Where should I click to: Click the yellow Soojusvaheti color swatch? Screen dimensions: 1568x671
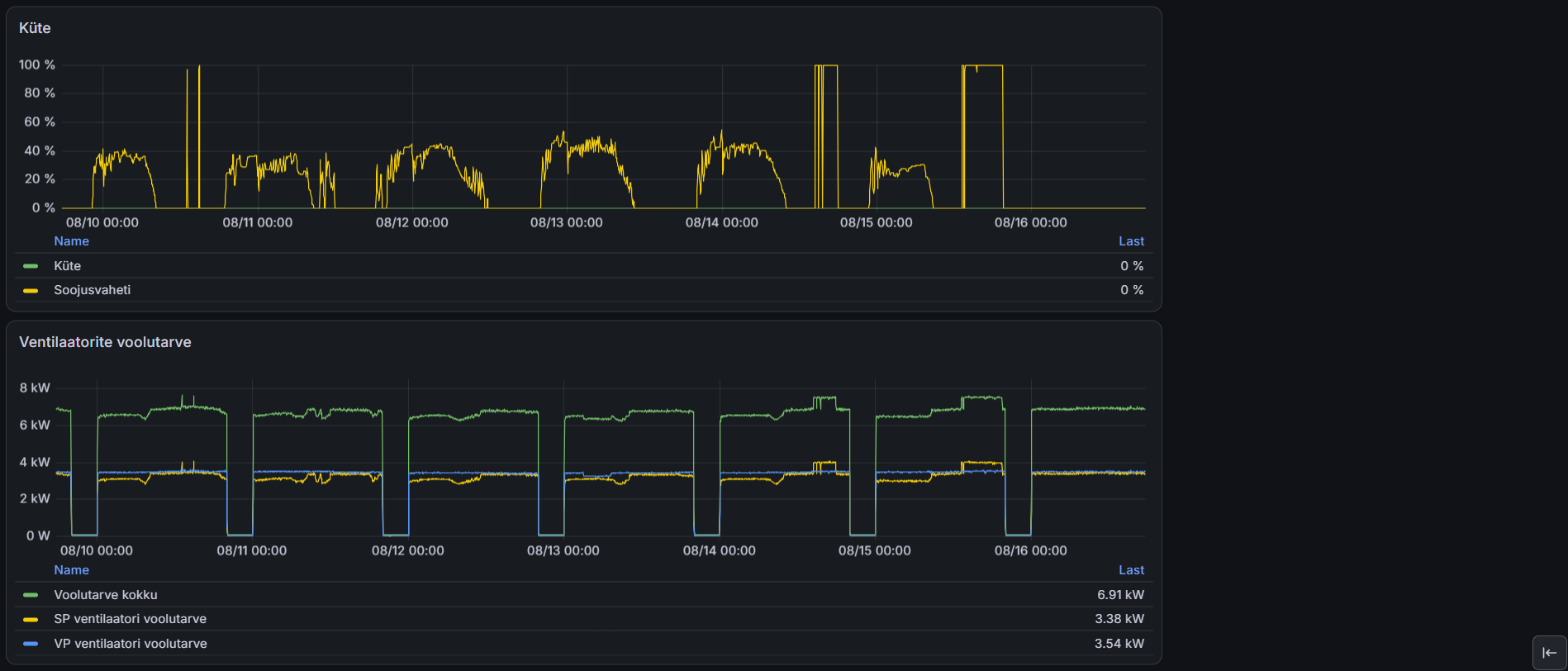point(31,290)
